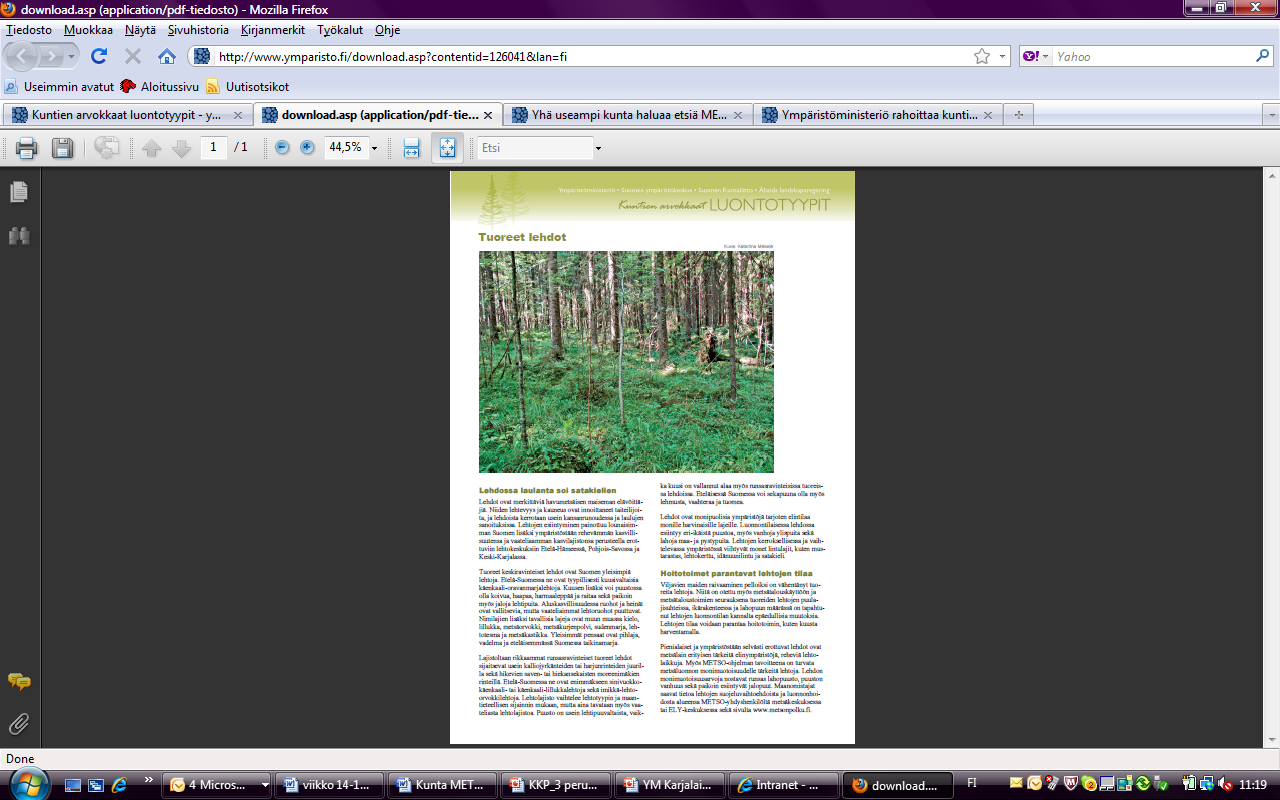
Task: Click the forest photo in the PDF
Action: 626,361
